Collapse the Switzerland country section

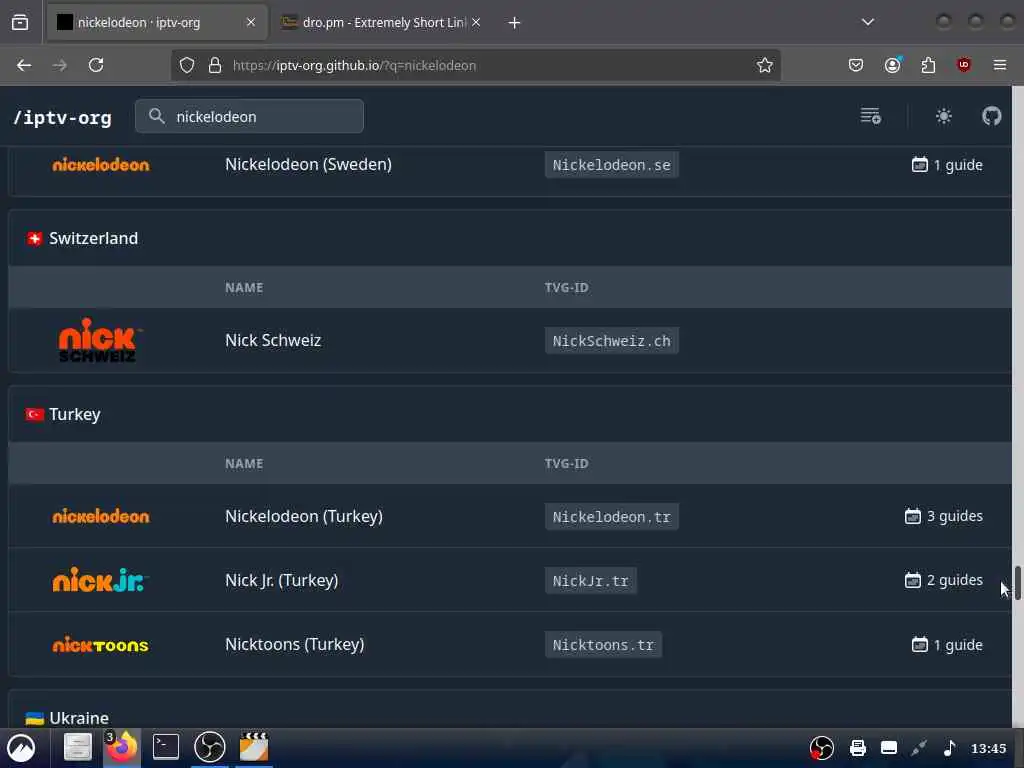509,238
